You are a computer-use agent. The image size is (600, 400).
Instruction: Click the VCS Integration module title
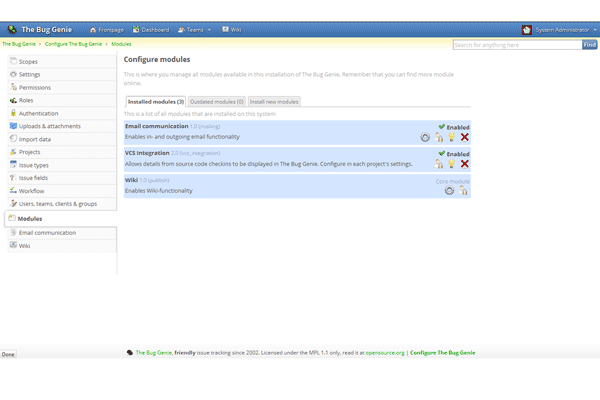[x=147, y=153]
